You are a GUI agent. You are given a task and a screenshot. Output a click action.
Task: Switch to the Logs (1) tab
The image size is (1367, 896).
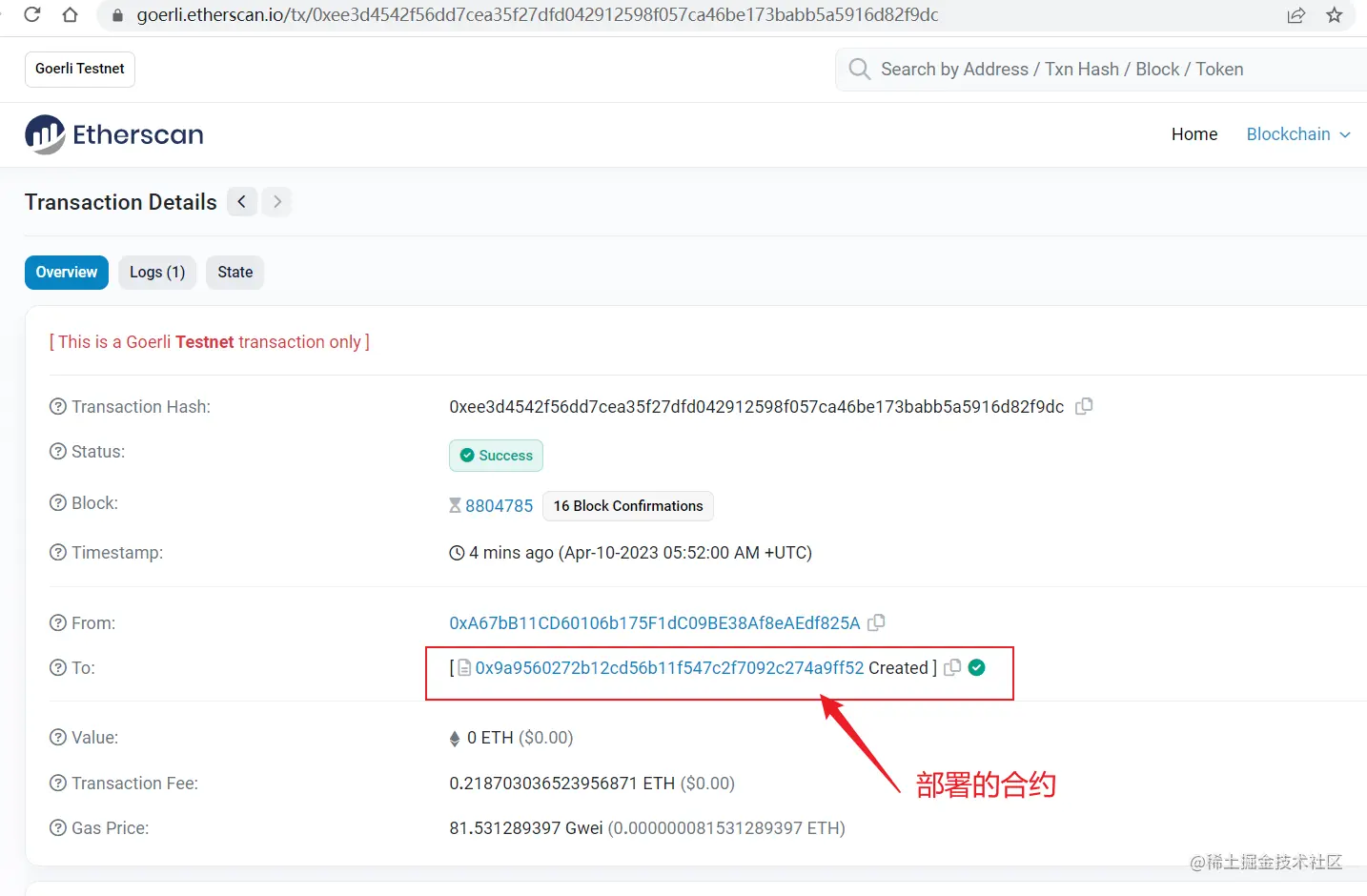(157, 272)
